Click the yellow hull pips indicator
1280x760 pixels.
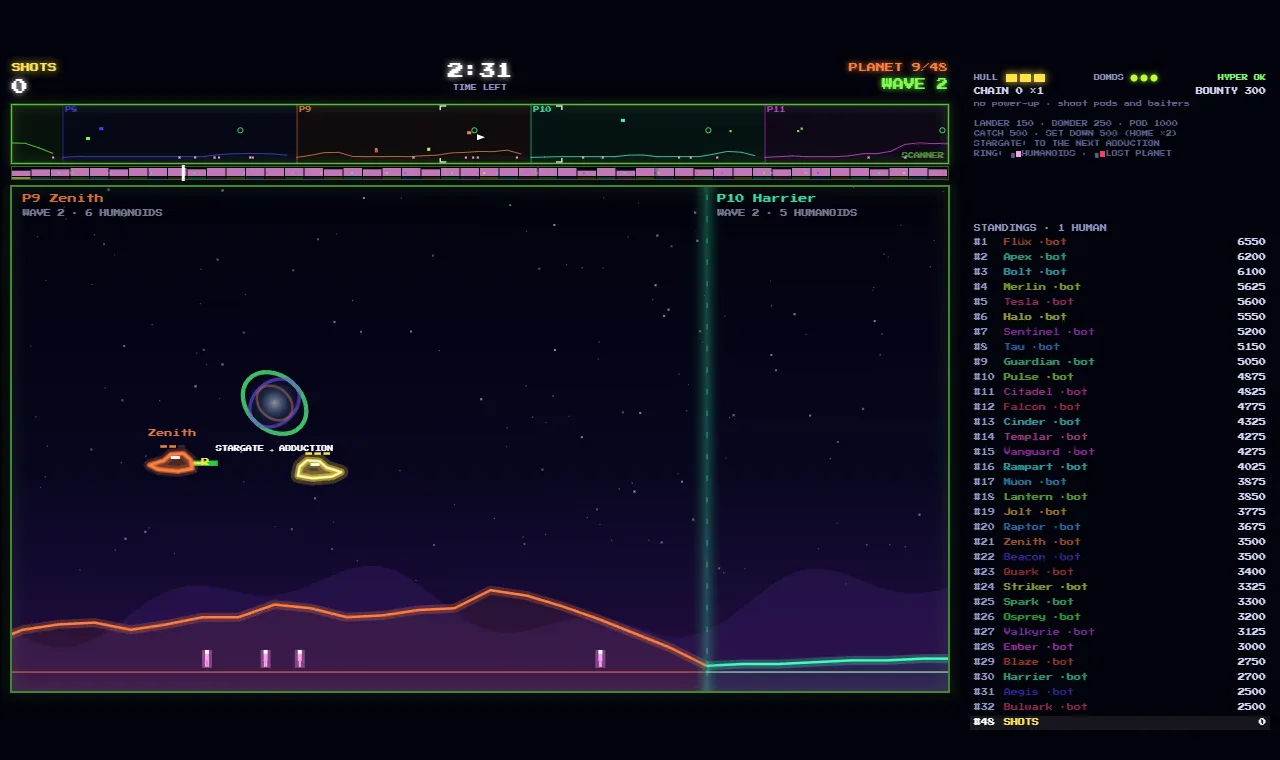[x=1025, y=77]
